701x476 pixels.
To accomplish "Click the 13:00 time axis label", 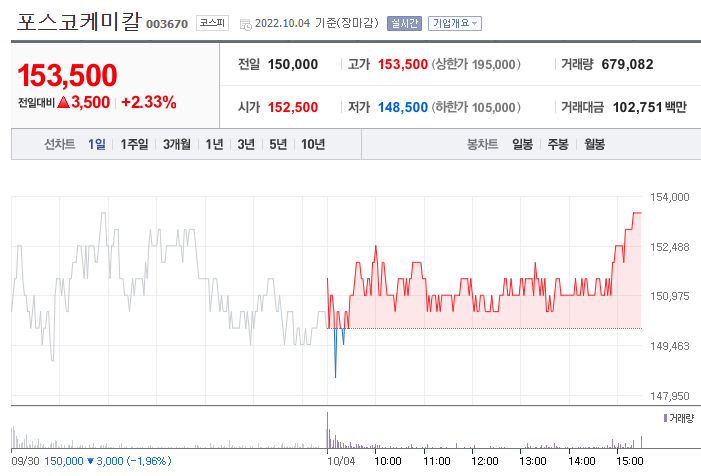I will click(x=533, y=461).
